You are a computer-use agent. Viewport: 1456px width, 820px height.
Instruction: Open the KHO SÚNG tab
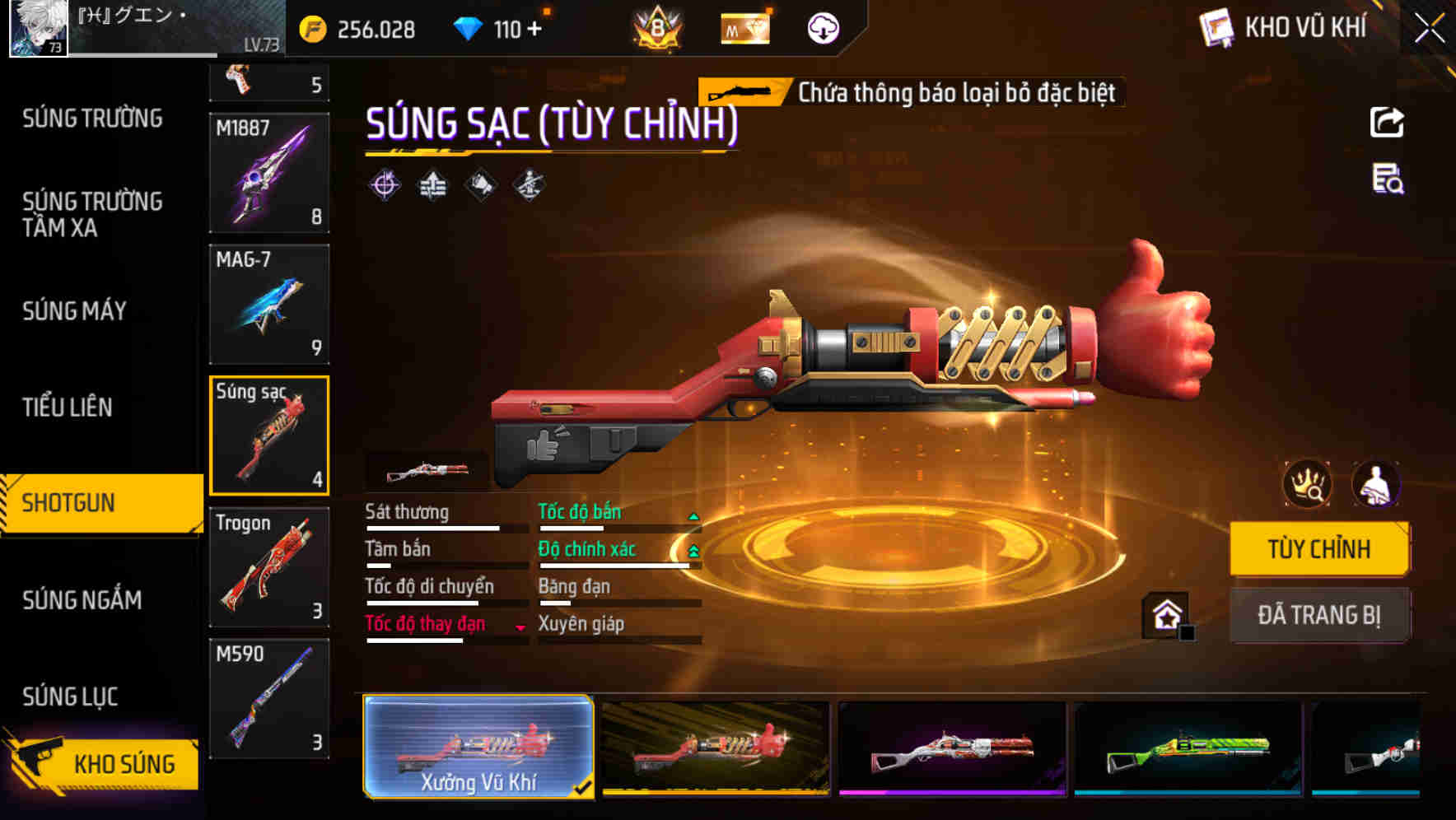click(101, 763)
